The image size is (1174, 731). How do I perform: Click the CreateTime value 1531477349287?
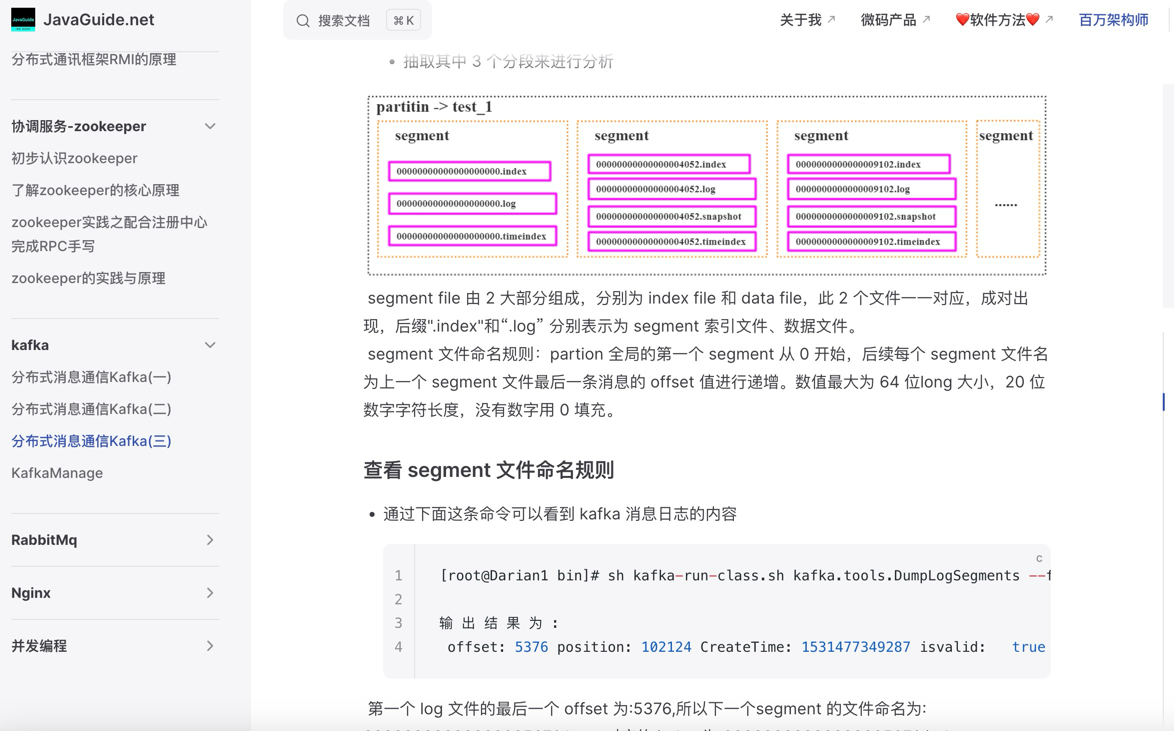point(856,647)
